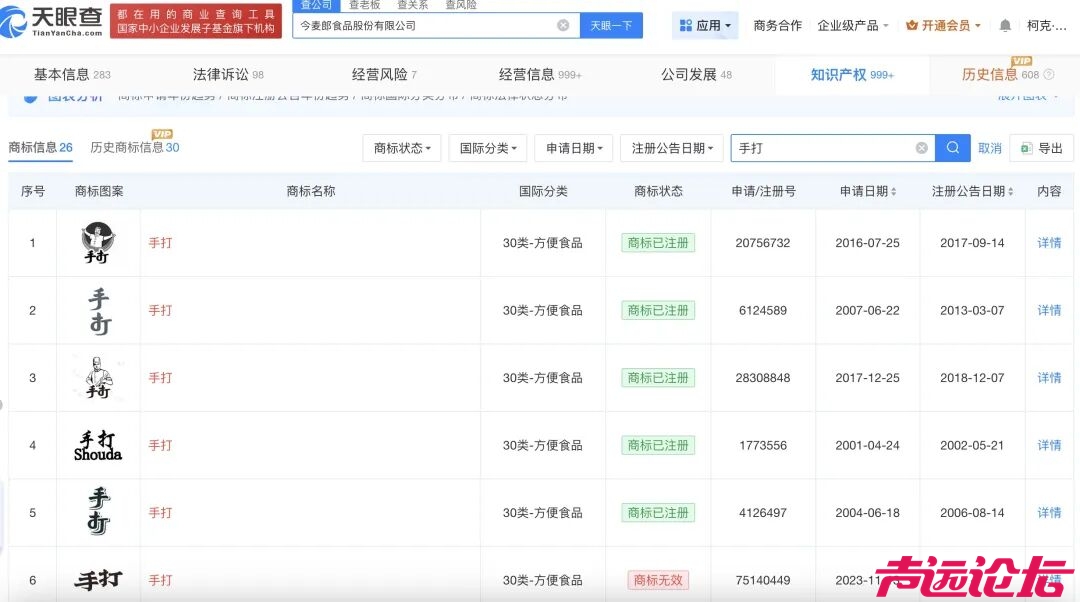Sort by 注册公告日期 column header

973,191
